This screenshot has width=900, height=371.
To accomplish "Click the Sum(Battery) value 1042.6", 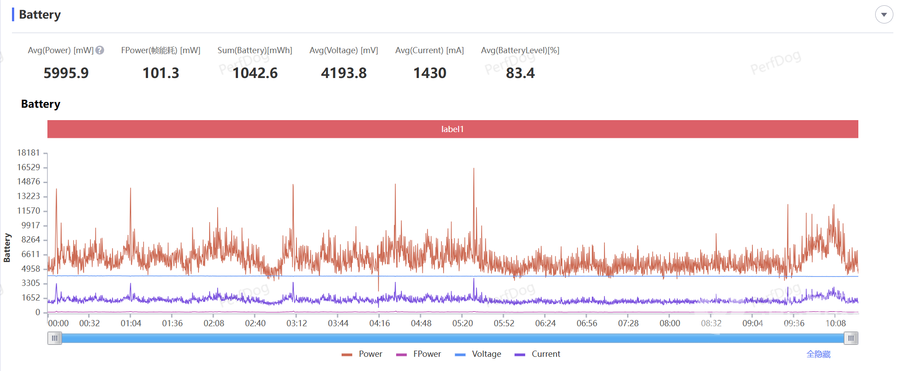I will pos(255,73).
